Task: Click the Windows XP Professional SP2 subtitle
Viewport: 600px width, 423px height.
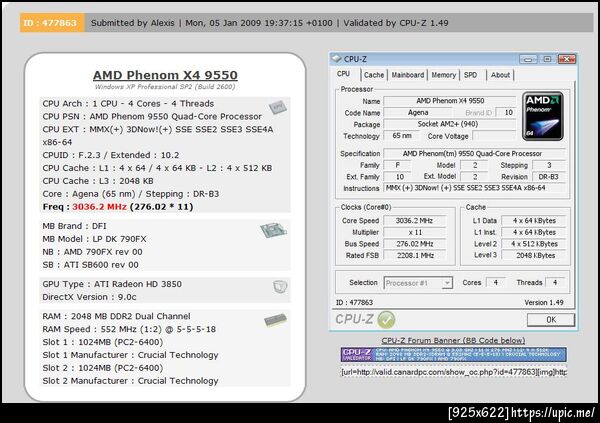Action: pyautogui.click(x=165, y=87)
